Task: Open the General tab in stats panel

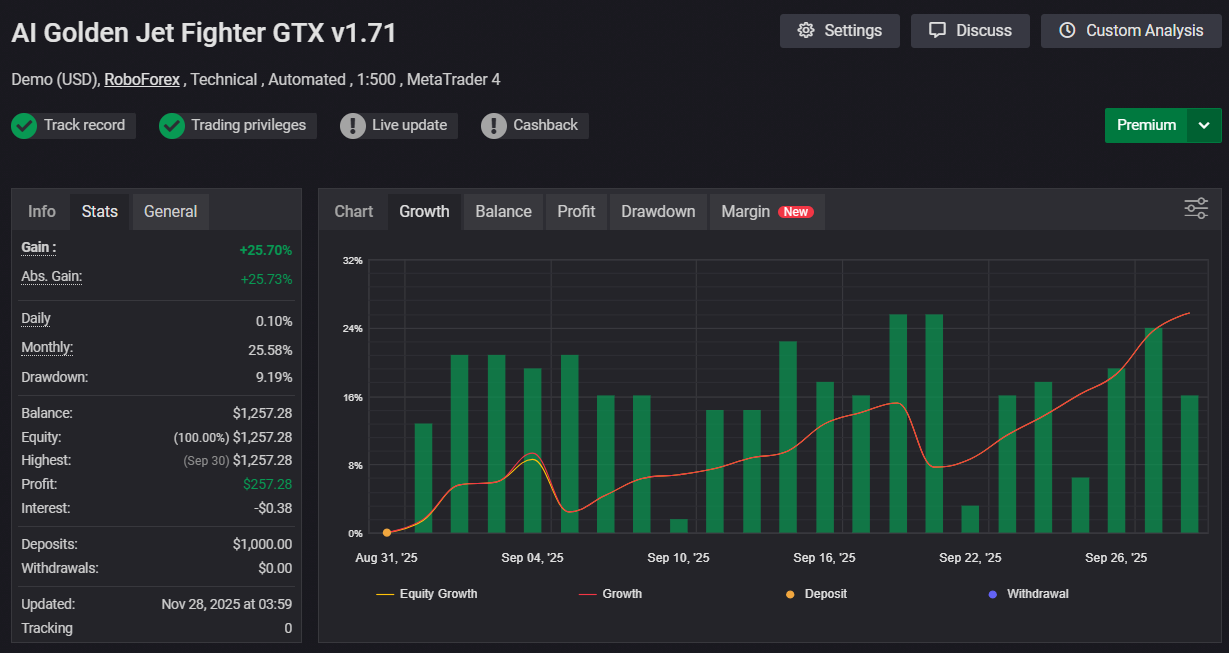Action: tap(170, 211)
